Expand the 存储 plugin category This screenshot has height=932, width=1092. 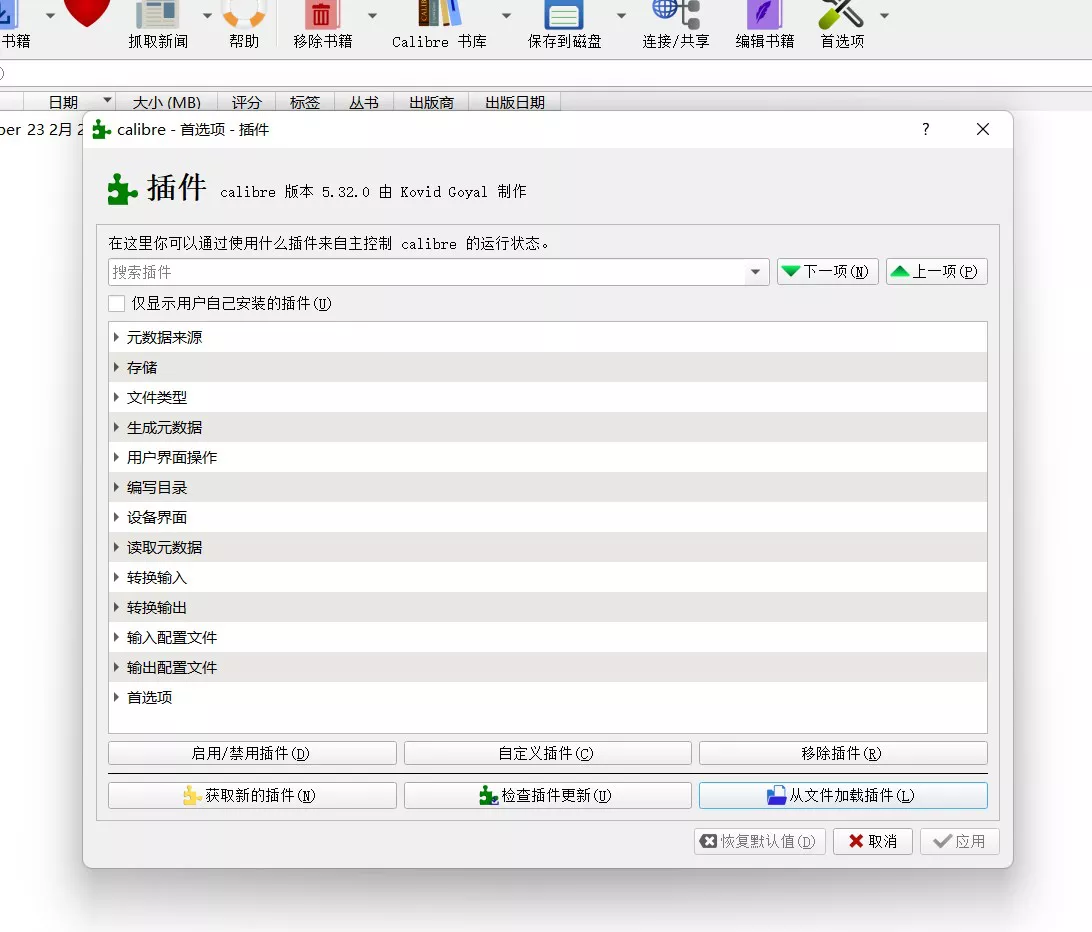[x=116, y=367]
